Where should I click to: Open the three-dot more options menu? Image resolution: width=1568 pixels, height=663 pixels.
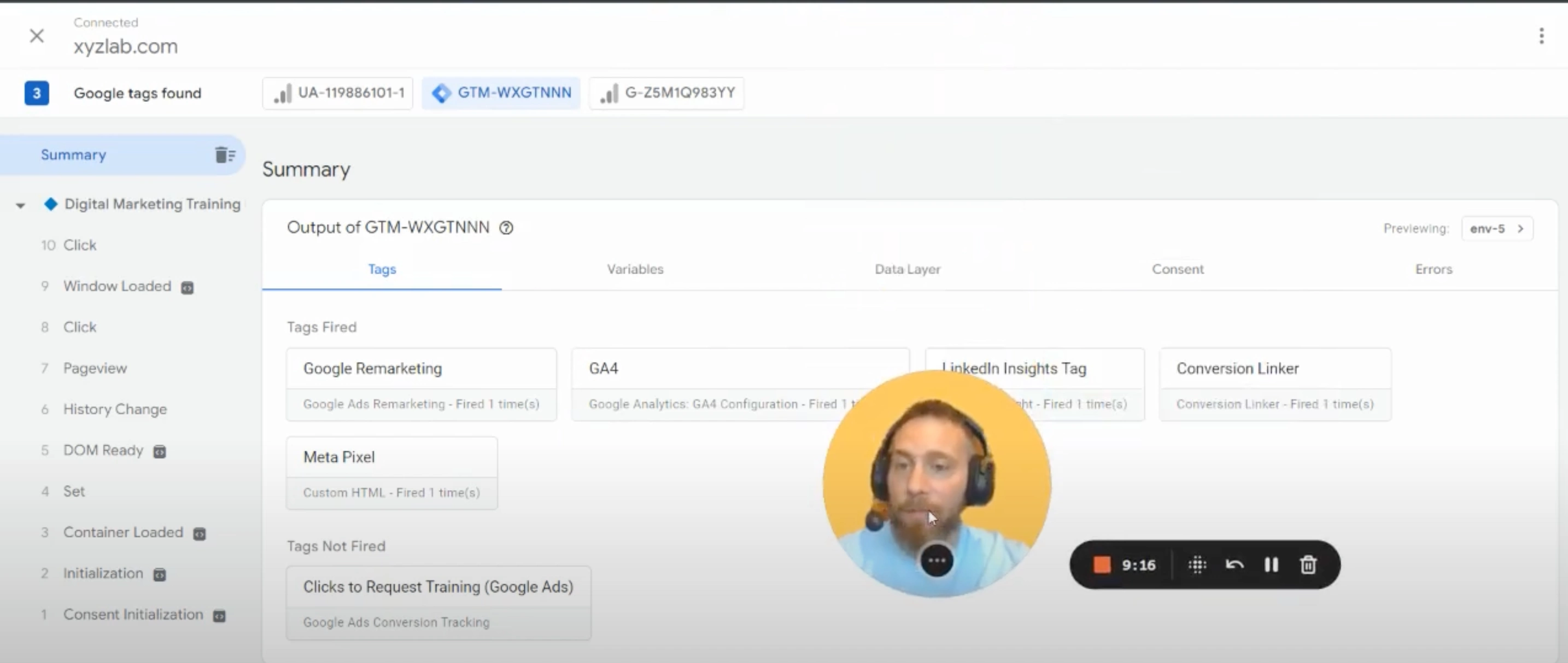click(1541, 36)
